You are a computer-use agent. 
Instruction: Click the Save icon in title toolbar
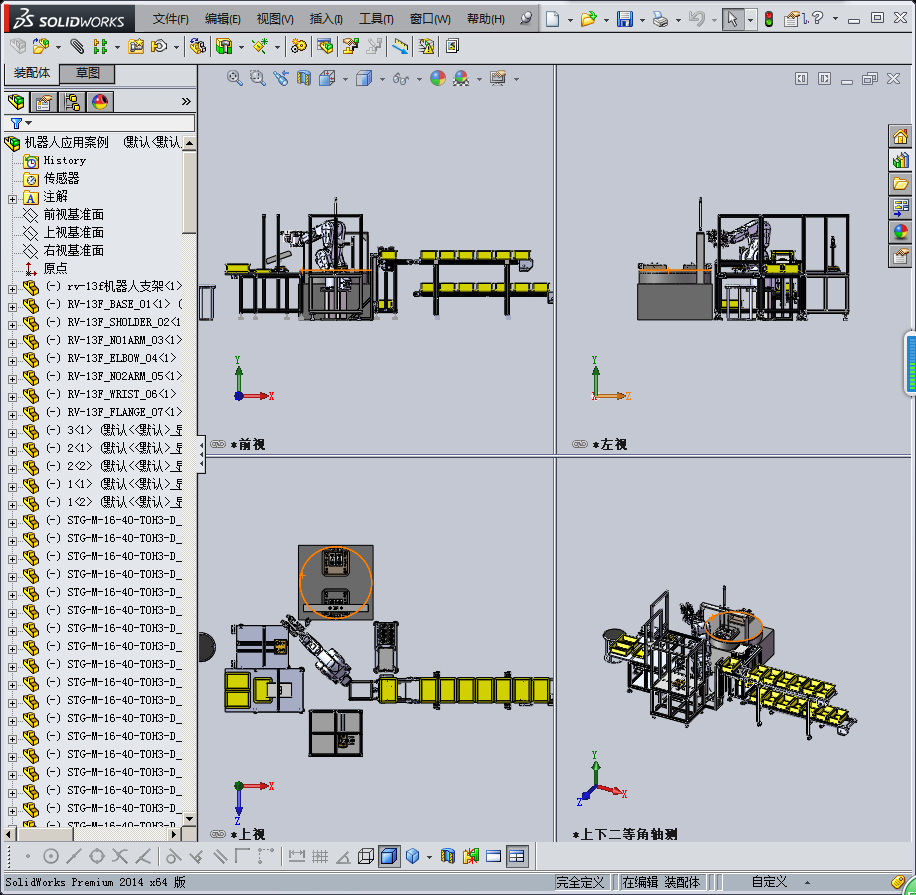624,19
